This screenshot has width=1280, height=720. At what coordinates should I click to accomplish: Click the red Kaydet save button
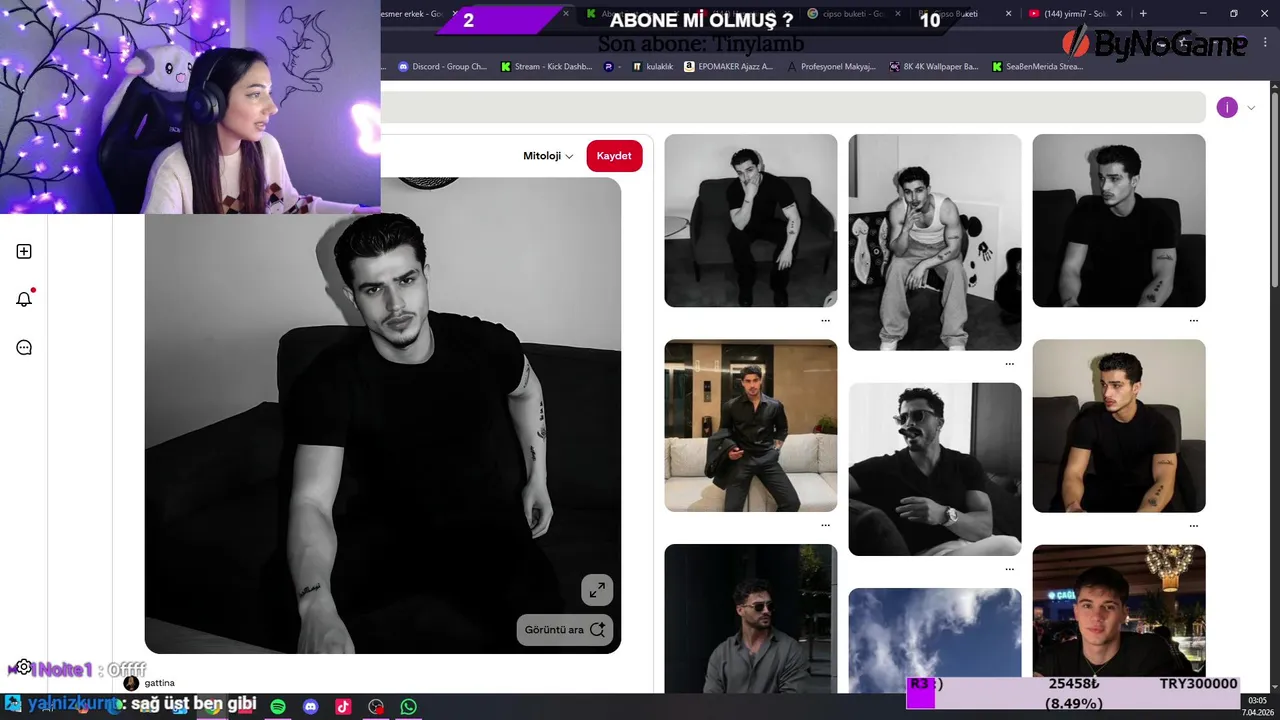614,156
